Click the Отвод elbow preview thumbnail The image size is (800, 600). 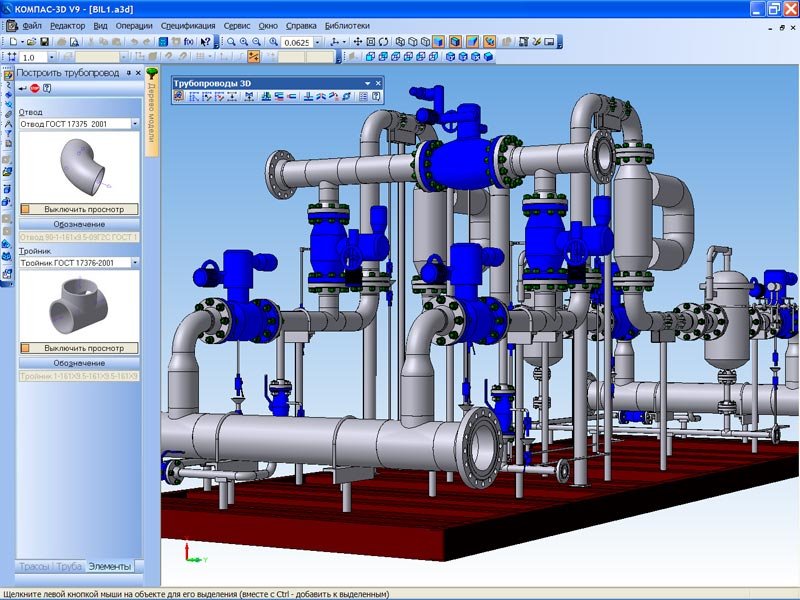click(78, 166)
